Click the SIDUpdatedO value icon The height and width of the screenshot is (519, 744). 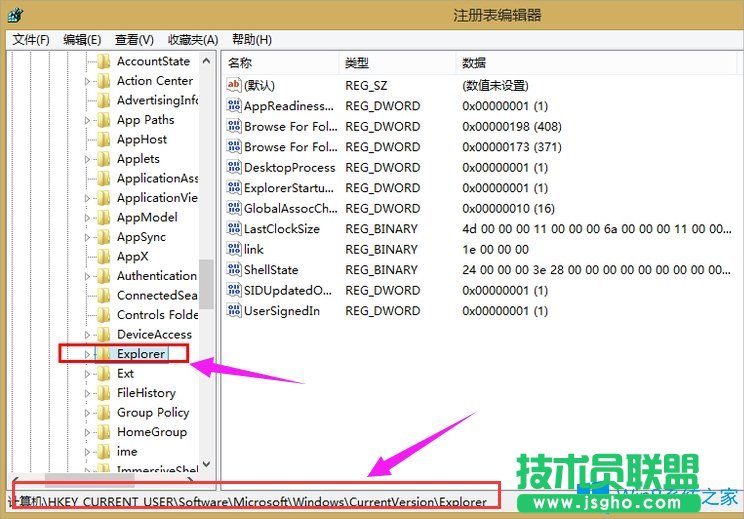click(234, 290)
